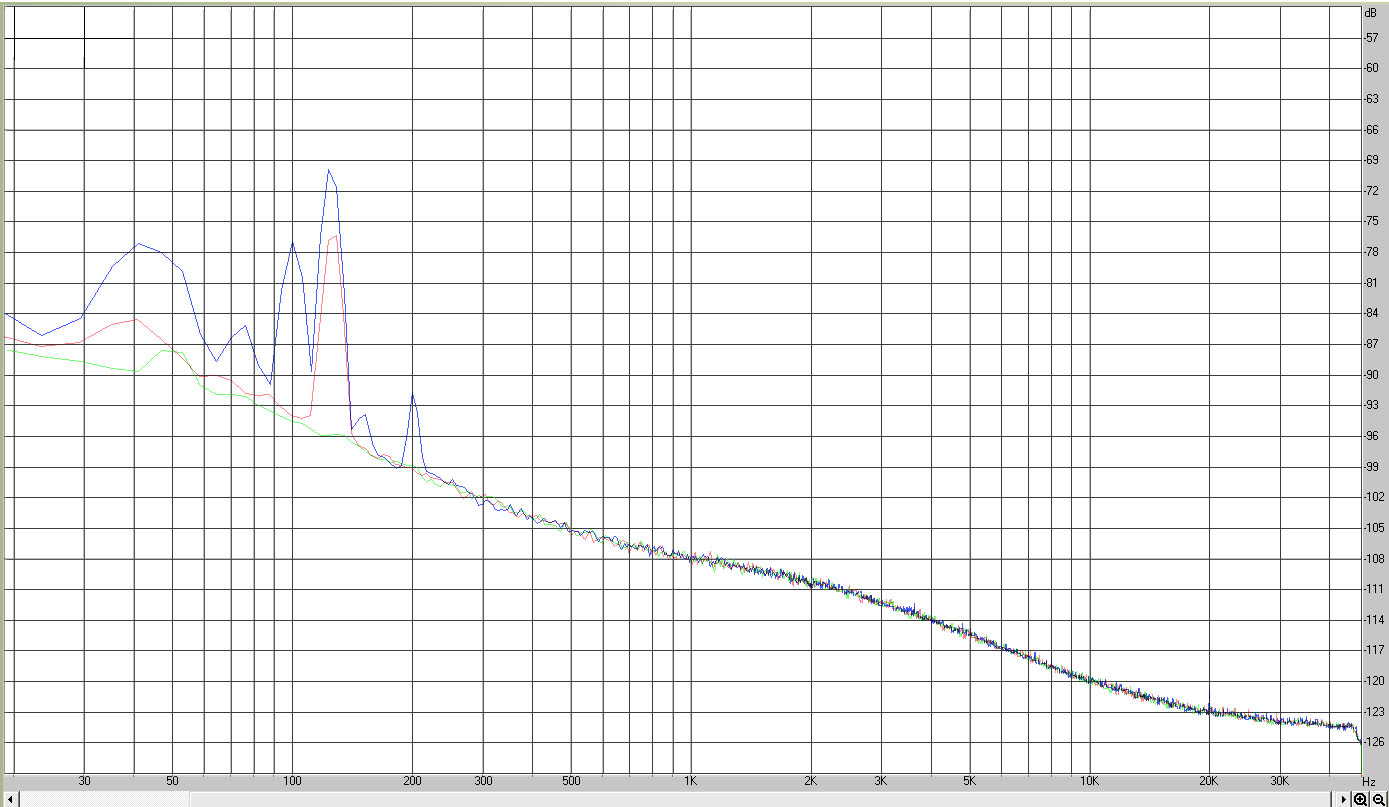This screenshot has height=807, width=1389.
Task: Select the -102 dB axis label
Action: coord(1374,497)
